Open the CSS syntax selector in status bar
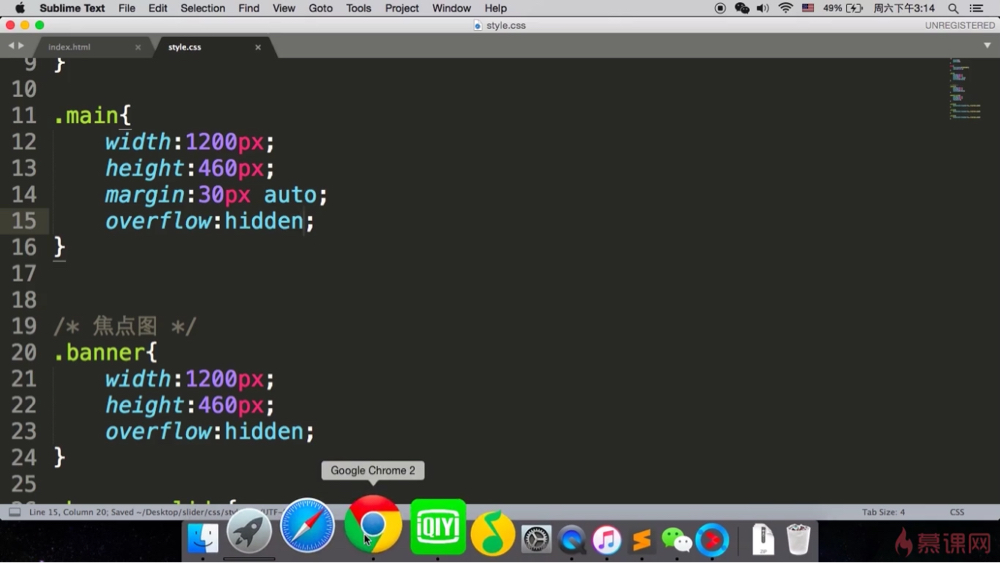The width and height of the screenshot is (1000, 563). [957, 512]
